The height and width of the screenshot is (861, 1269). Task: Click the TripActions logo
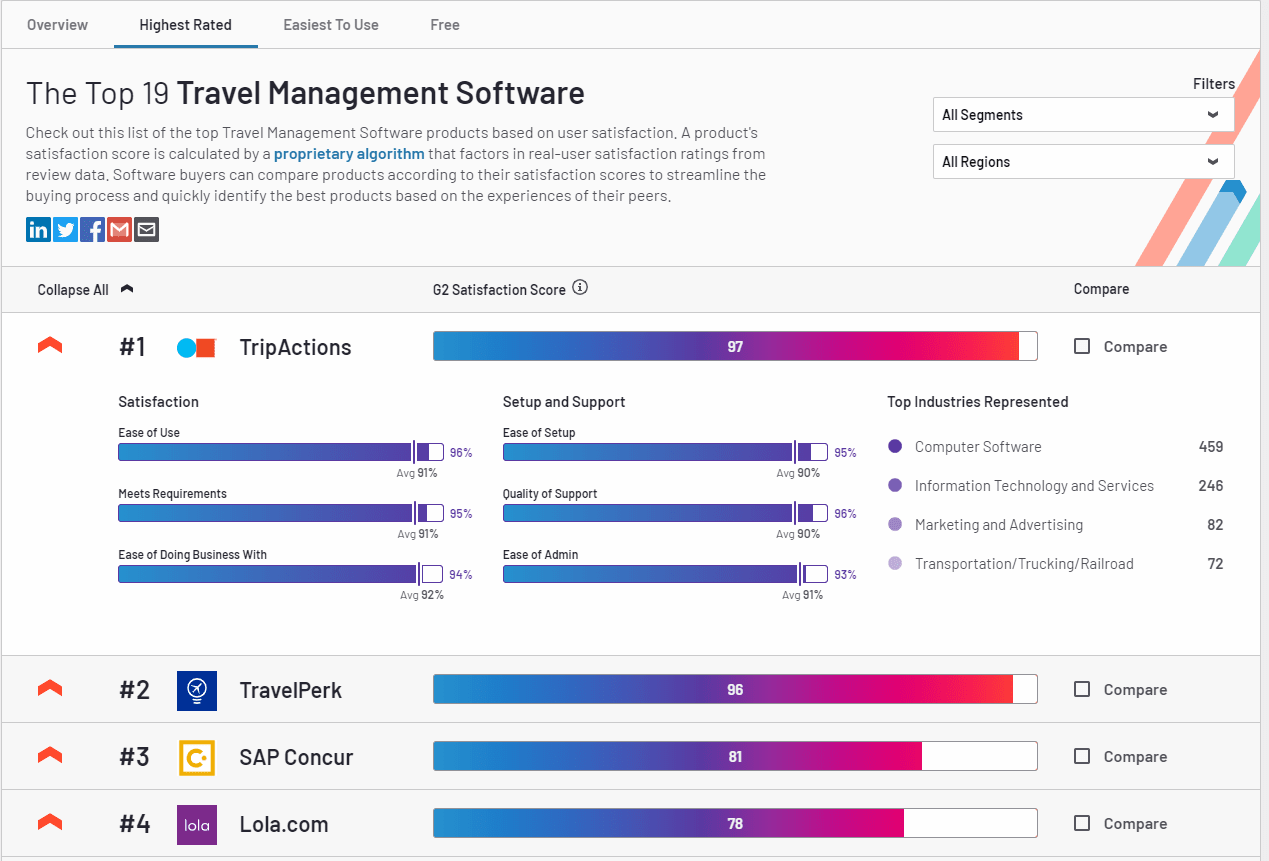196,348
